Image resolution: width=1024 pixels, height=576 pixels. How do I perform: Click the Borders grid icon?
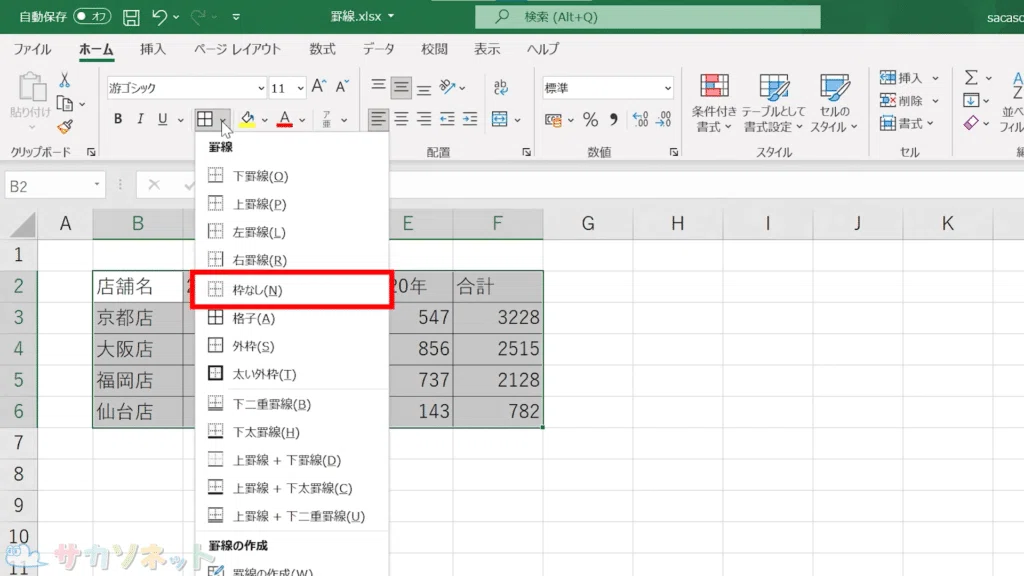[x=205, y=119]
